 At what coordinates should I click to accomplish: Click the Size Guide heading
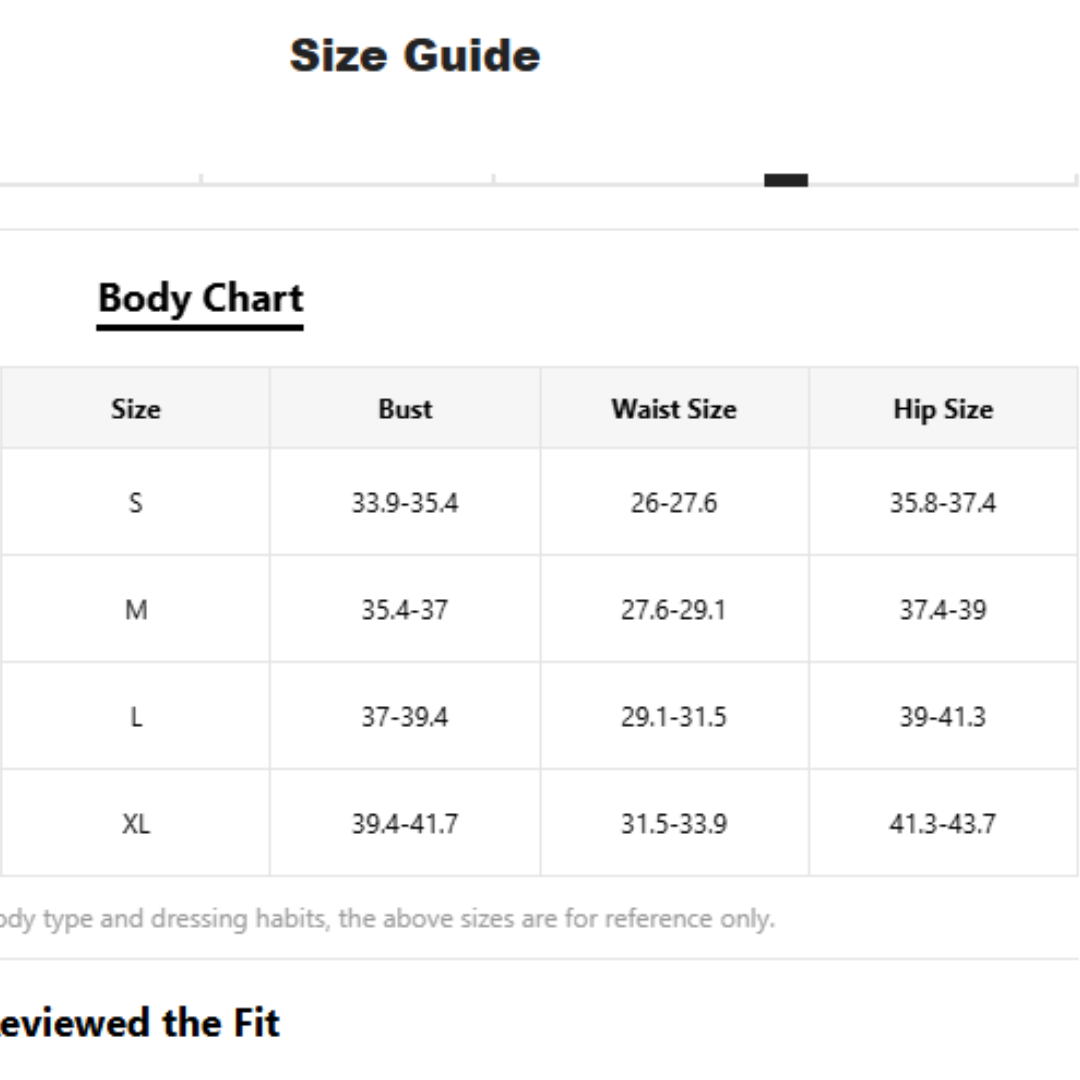[415, 55]
